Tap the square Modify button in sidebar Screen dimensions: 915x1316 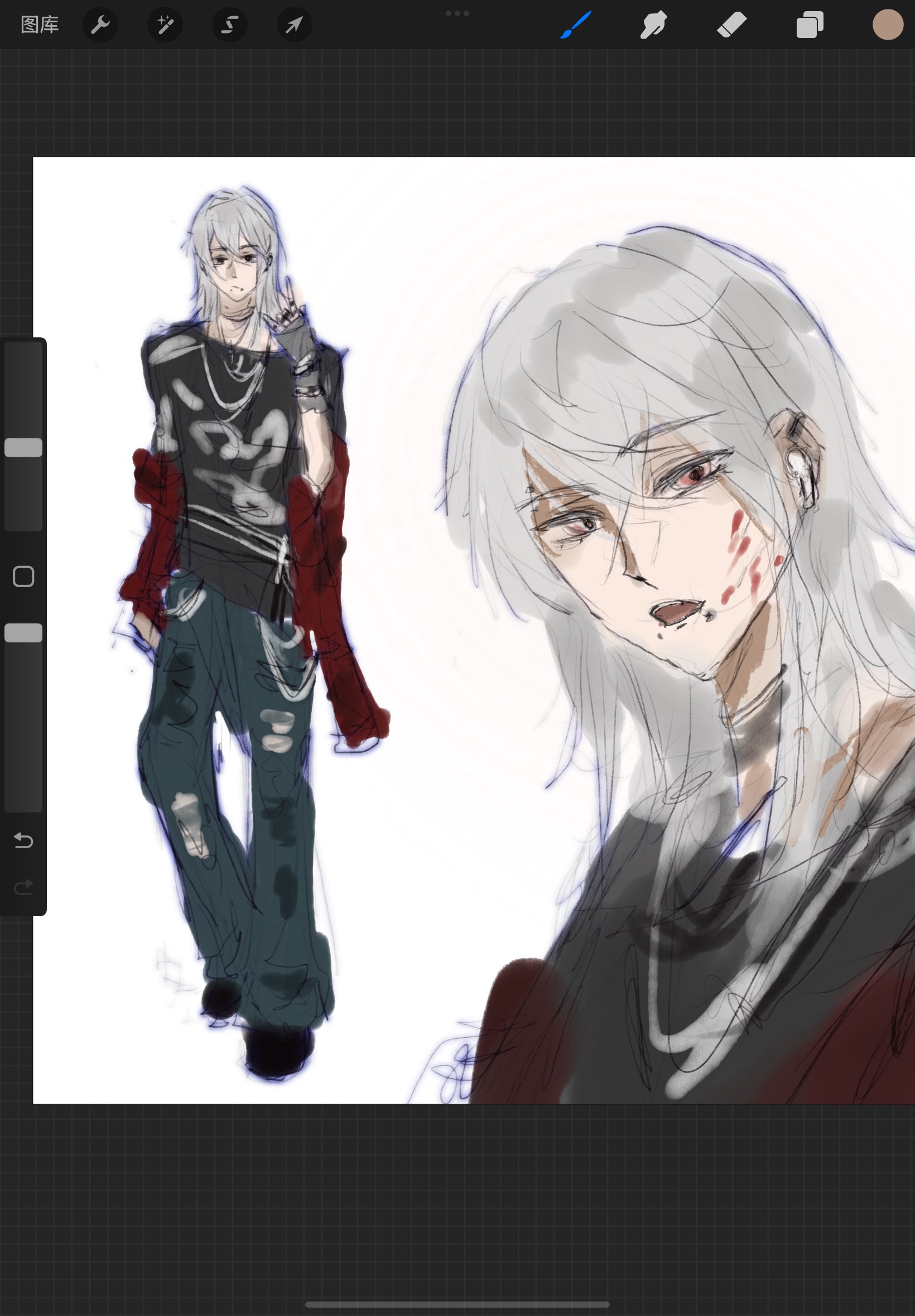[23, 577]
